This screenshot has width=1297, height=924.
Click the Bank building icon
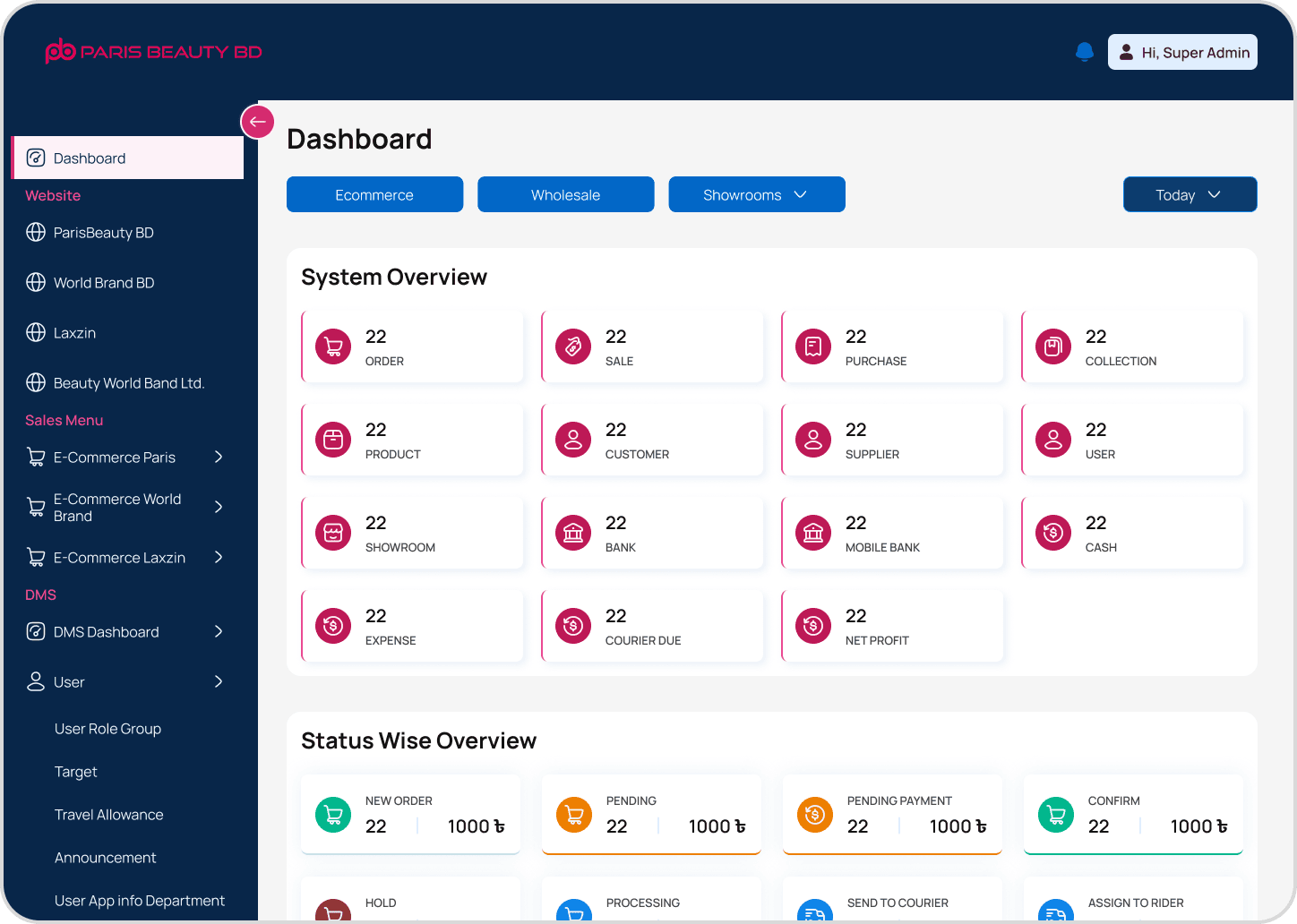tap(573, 533)
